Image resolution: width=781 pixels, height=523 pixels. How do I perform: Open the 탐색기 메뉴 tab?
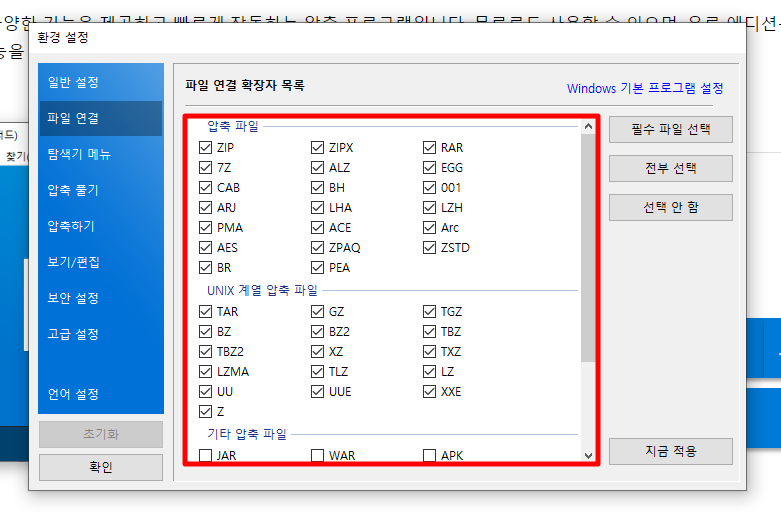point(101,154)
